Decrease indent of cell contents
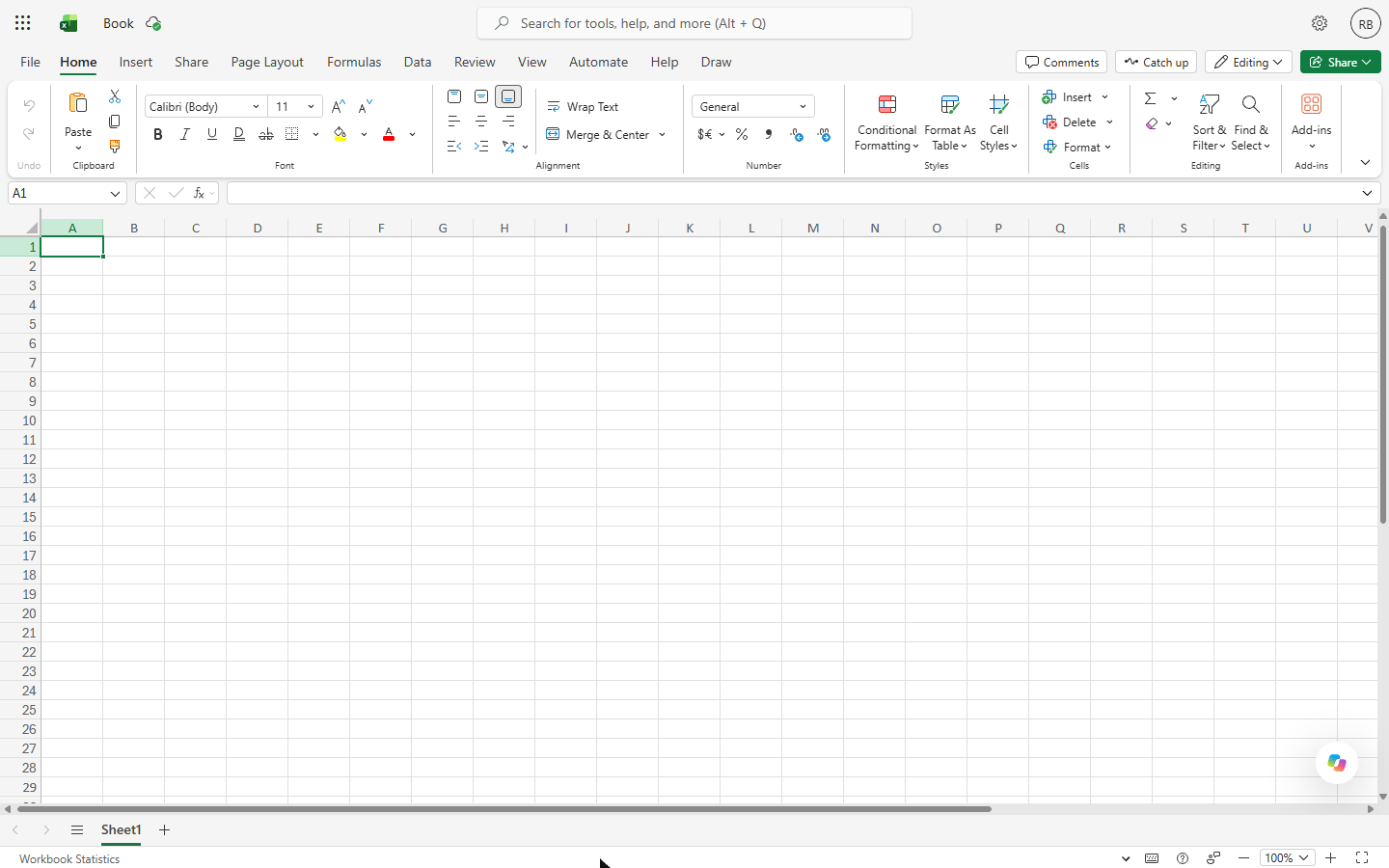Viewport: 1389px width, 868px height. pos(454,146)
